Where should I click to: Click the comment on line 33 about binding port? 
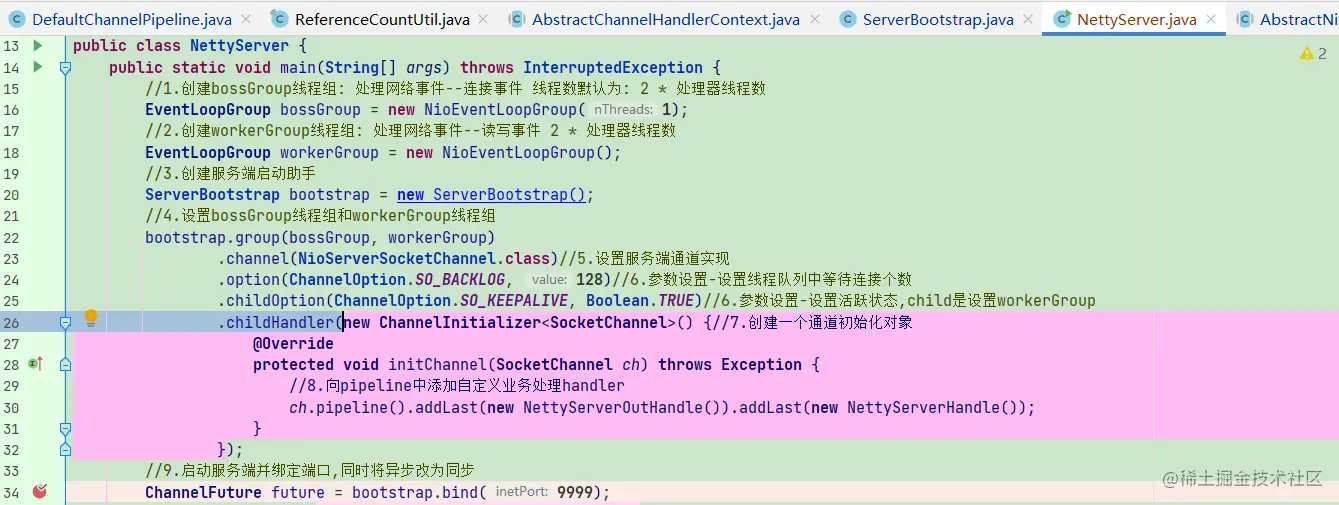[x=309, y=470]
